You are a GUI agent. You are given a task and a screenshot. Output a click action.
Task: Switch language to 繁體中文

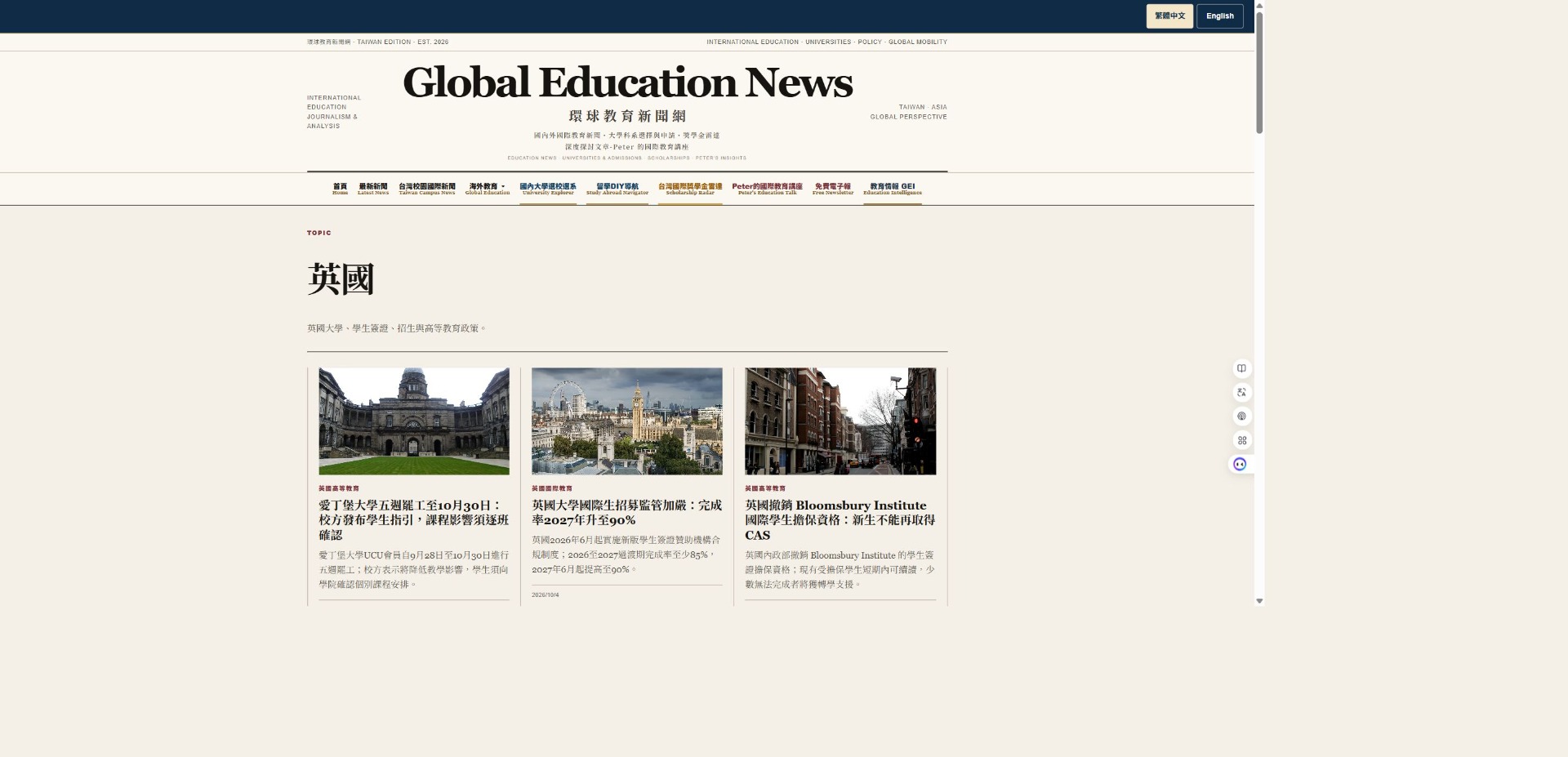1169,16
